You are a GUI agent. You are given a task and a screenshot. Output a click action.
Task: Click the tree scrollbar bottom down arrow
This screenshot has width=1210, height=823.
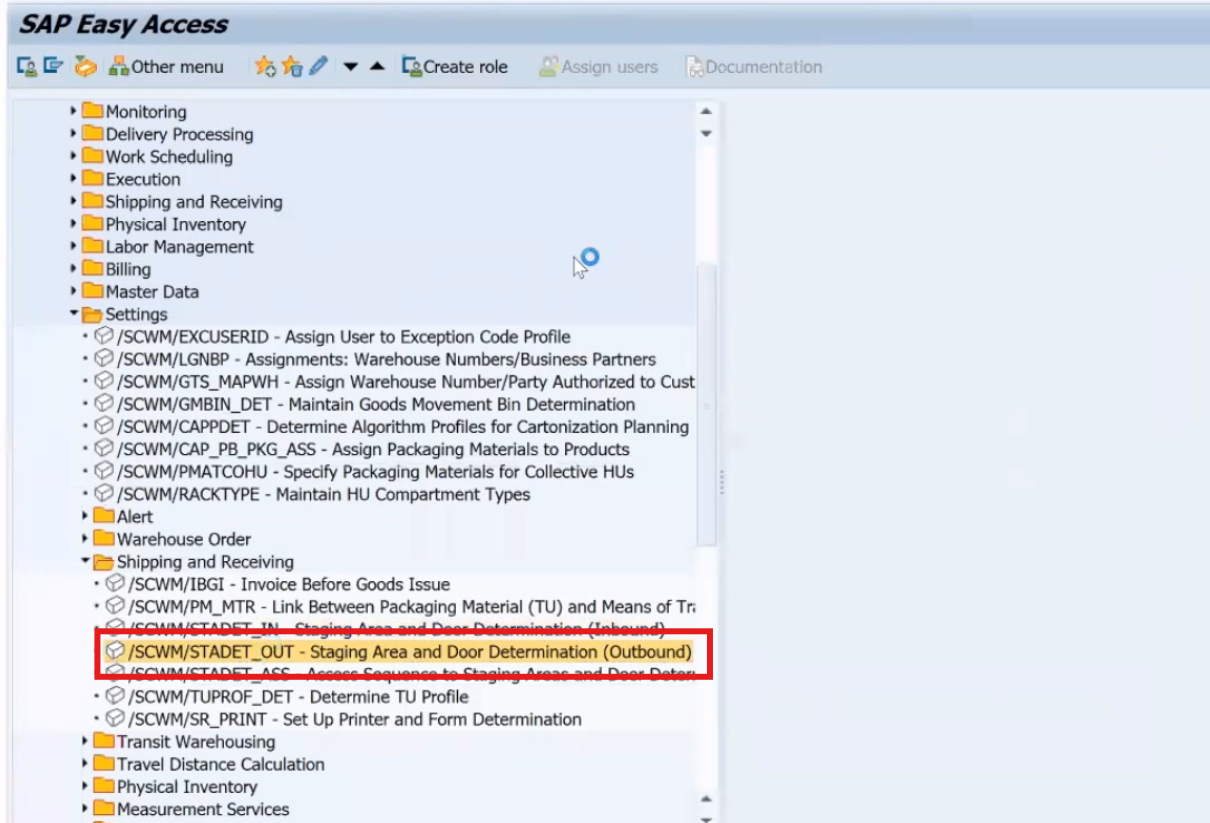(706, 820)
